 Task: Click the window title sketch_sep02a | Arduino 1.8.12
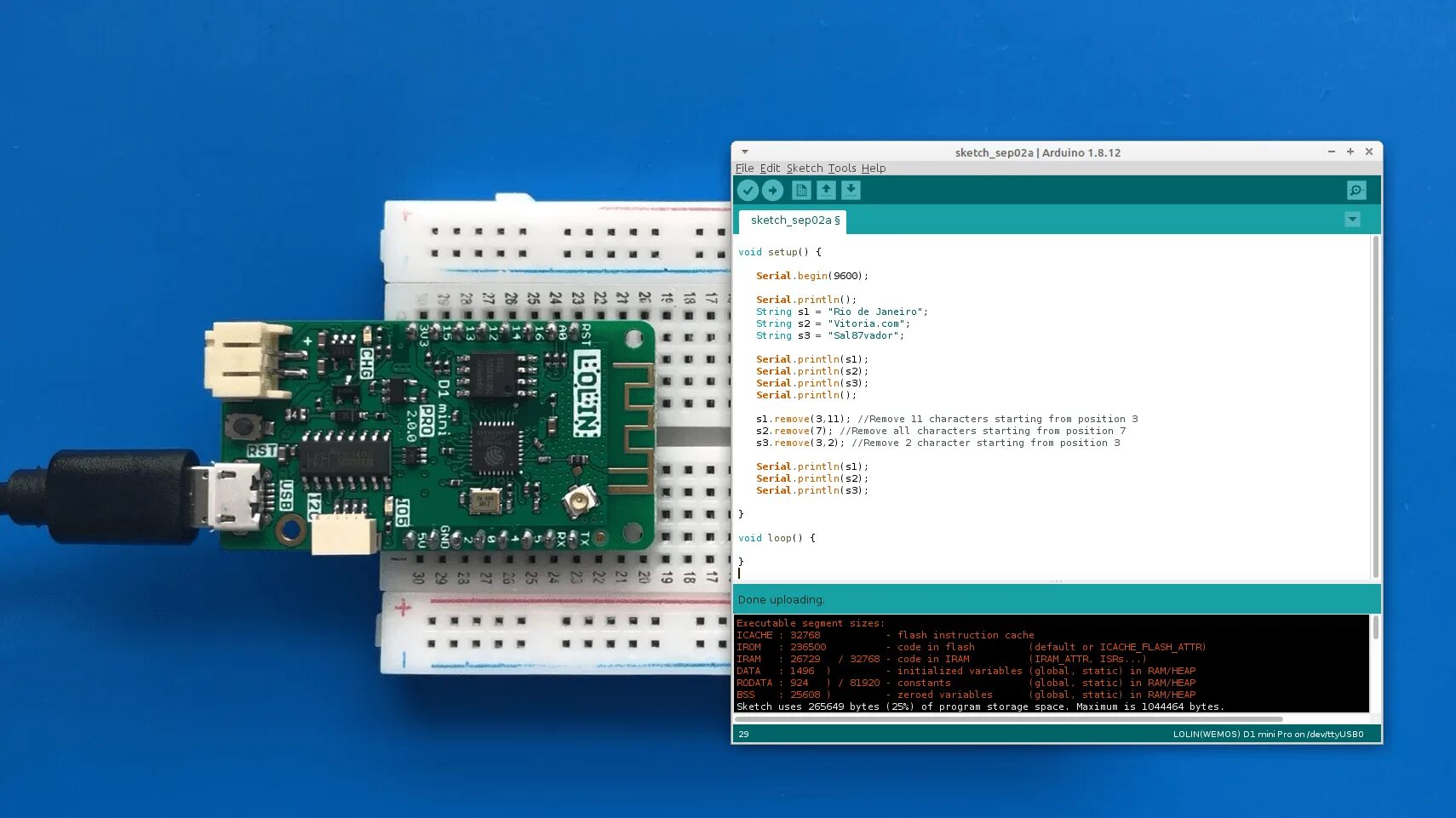(1038, 152)
